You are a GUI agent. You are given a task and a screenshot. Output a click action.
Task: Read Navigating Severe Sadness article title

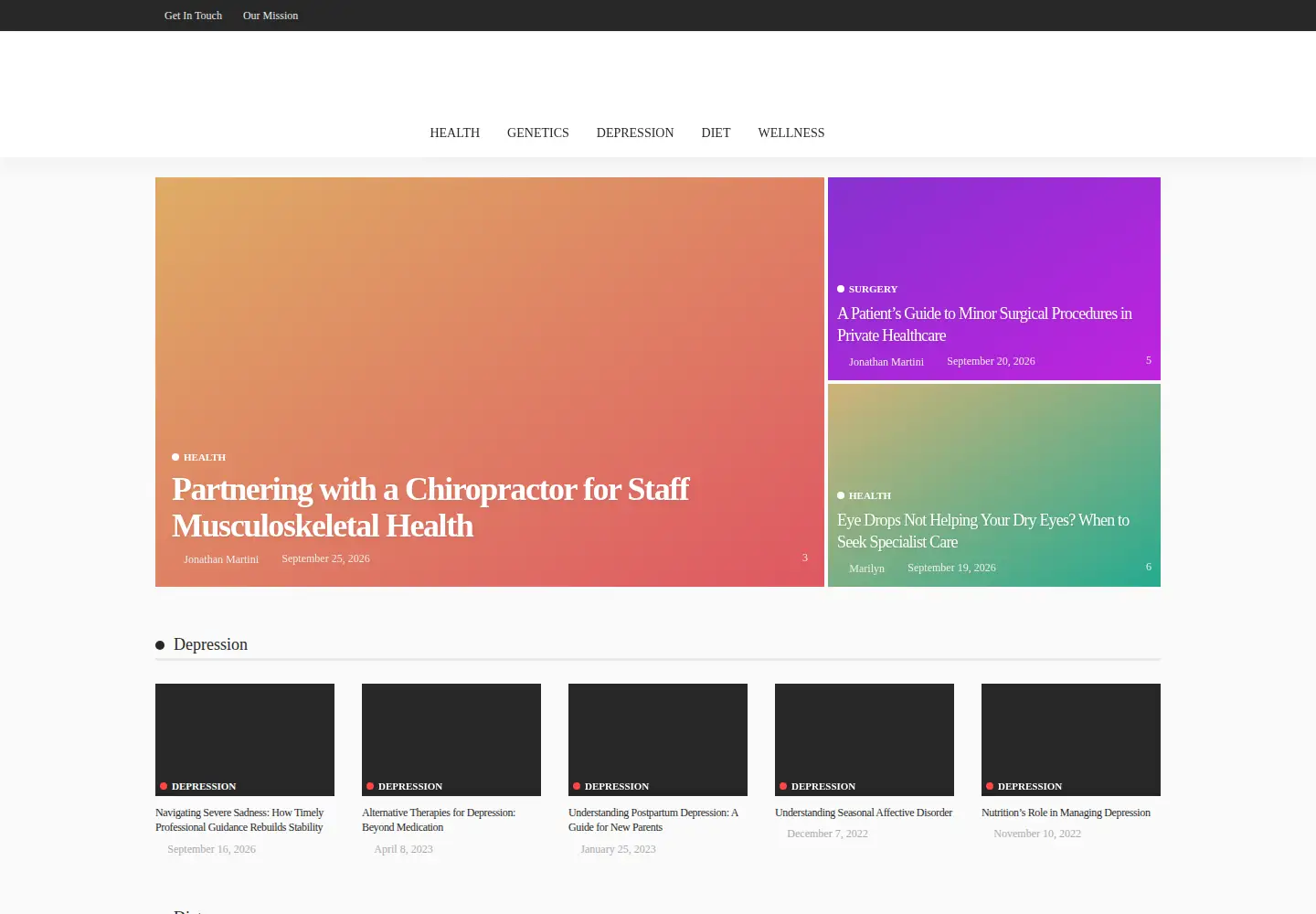tap(239, 820)
